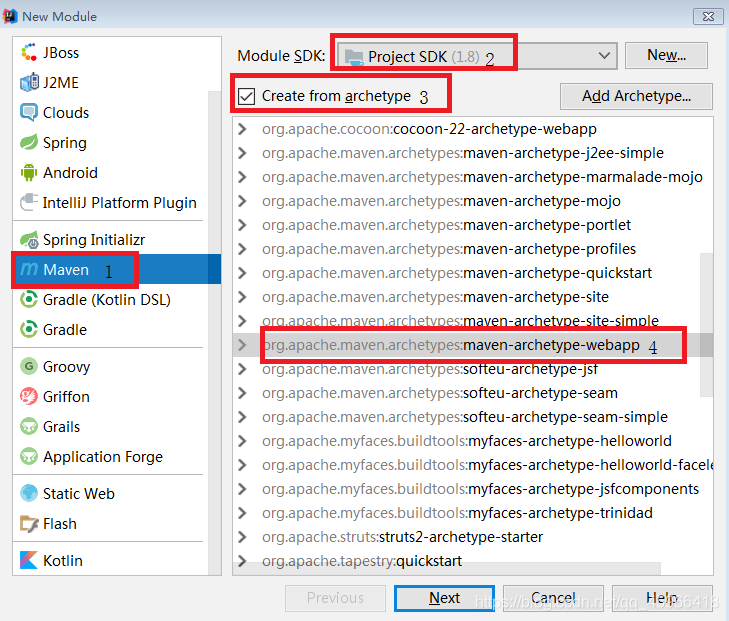Click the Application Forge icon

29,456
